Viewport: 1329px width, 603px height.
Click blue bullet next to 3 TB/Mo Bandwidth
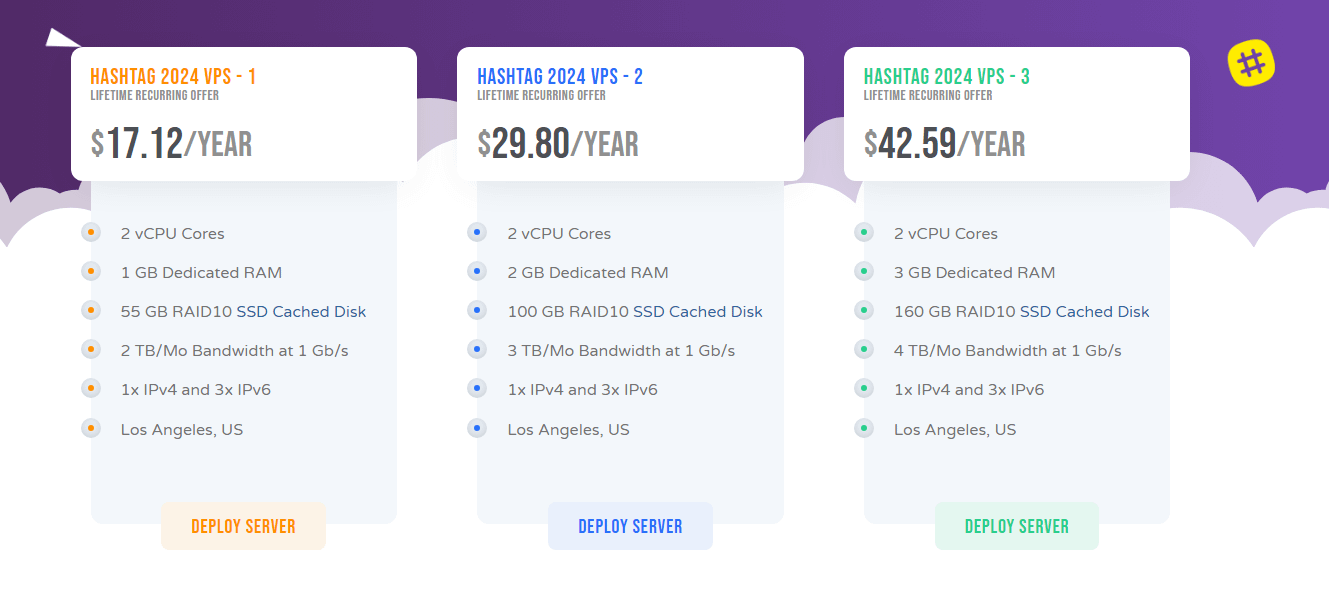pyautogui.click(x=477, y=350)
